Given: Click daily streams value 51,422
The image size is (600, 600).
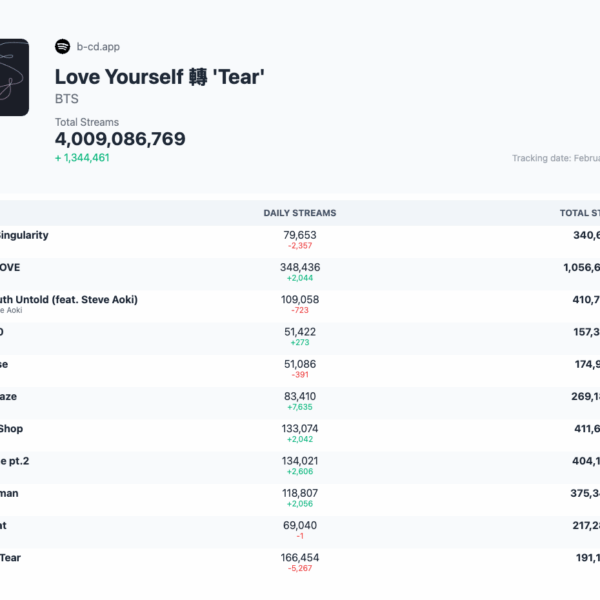Looking at the screenshot, I should tap(300, 332).
